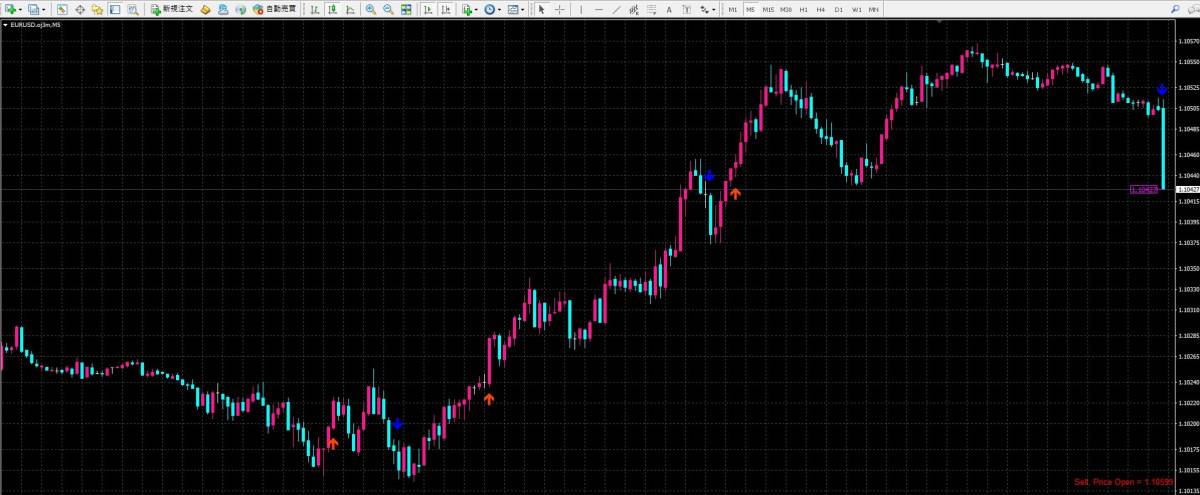Screen dimensions: 1200x495
Task: Click the Arrows objects icon
Action: pyautogui.click(x=704, y=9)
